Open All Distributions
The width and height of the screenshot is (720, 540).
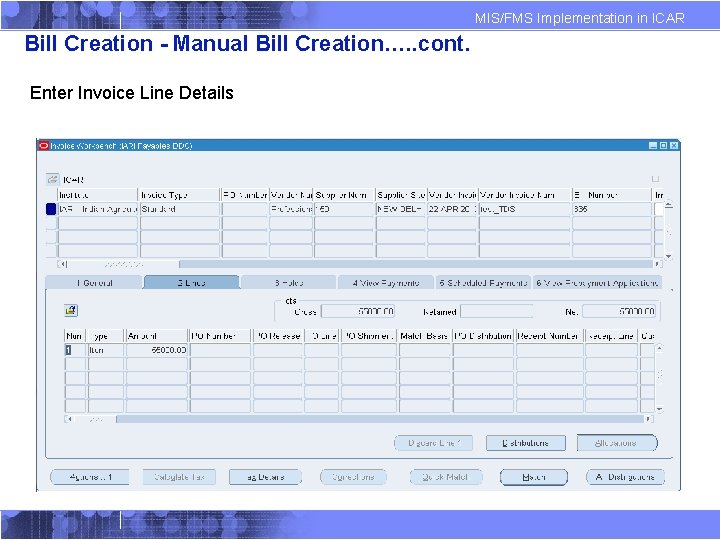[x=625, y=477]
